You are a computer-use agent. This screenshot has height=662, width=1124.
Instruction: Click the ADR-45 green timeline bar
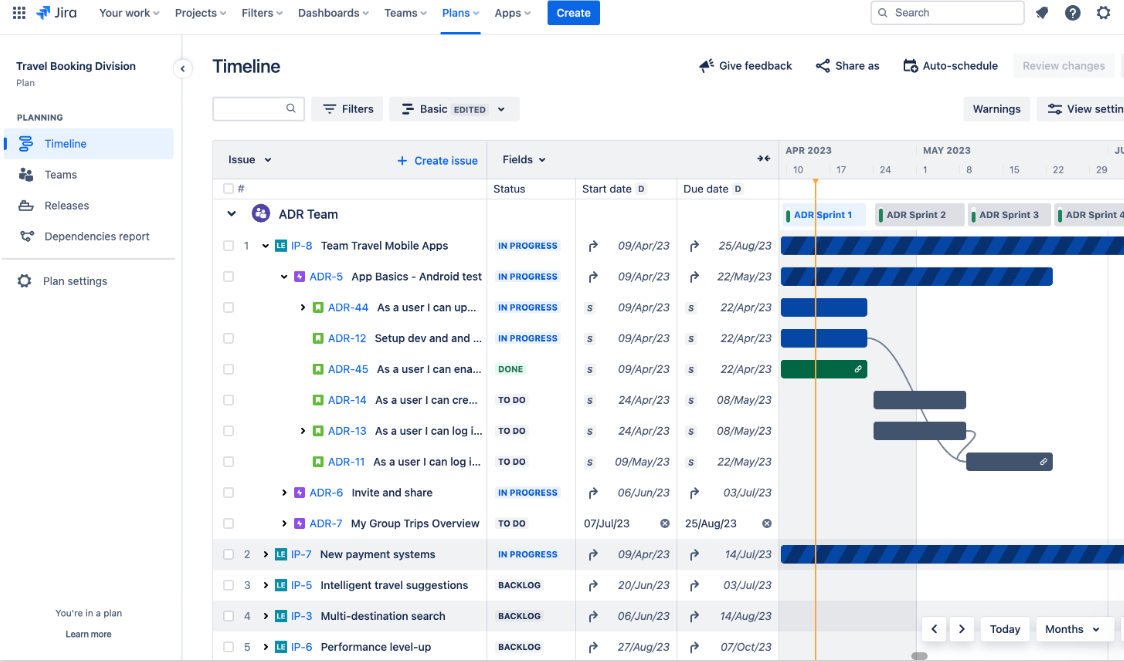[824, 369]
